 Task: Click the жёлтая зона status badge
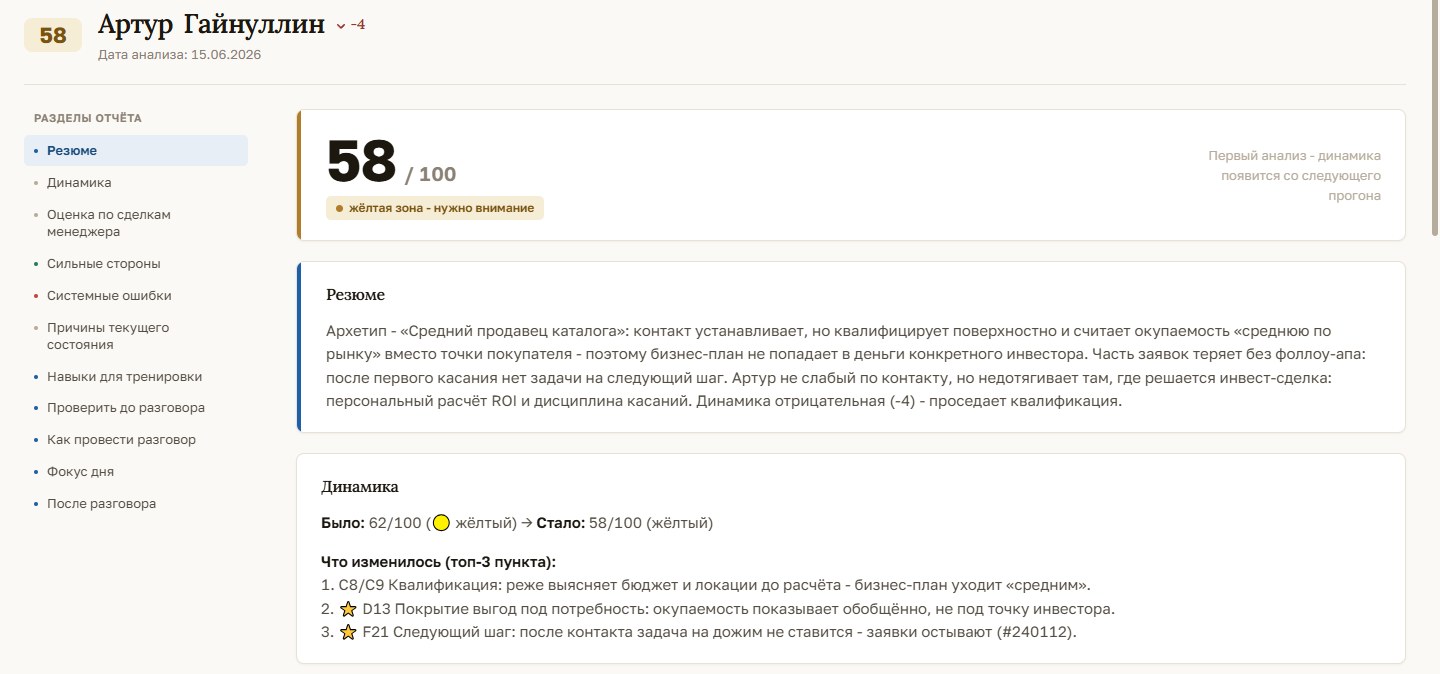coord(435,208)
